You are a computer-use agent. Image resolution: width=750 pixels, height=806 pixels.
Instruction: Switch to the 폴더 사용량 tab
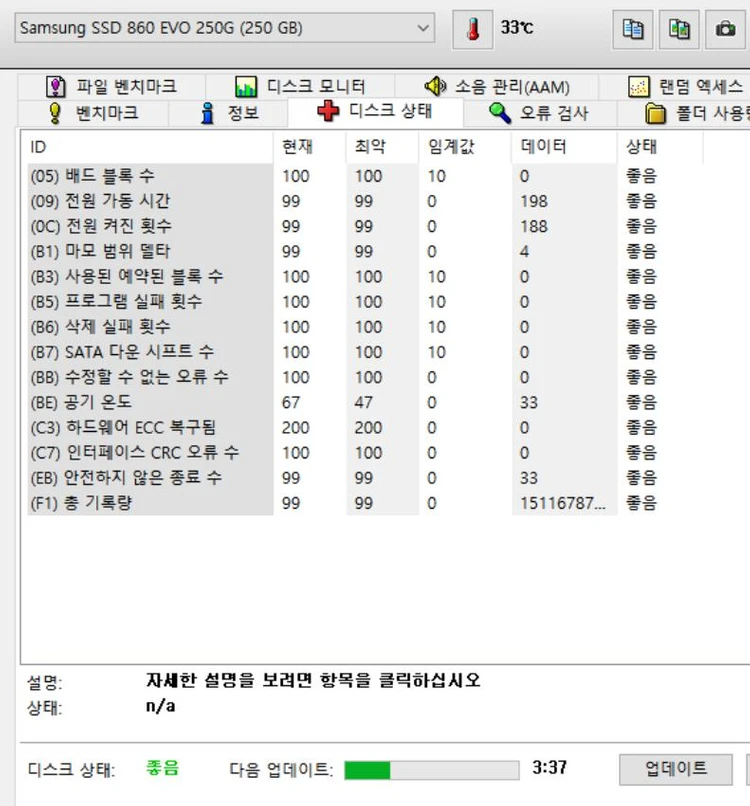684,113
